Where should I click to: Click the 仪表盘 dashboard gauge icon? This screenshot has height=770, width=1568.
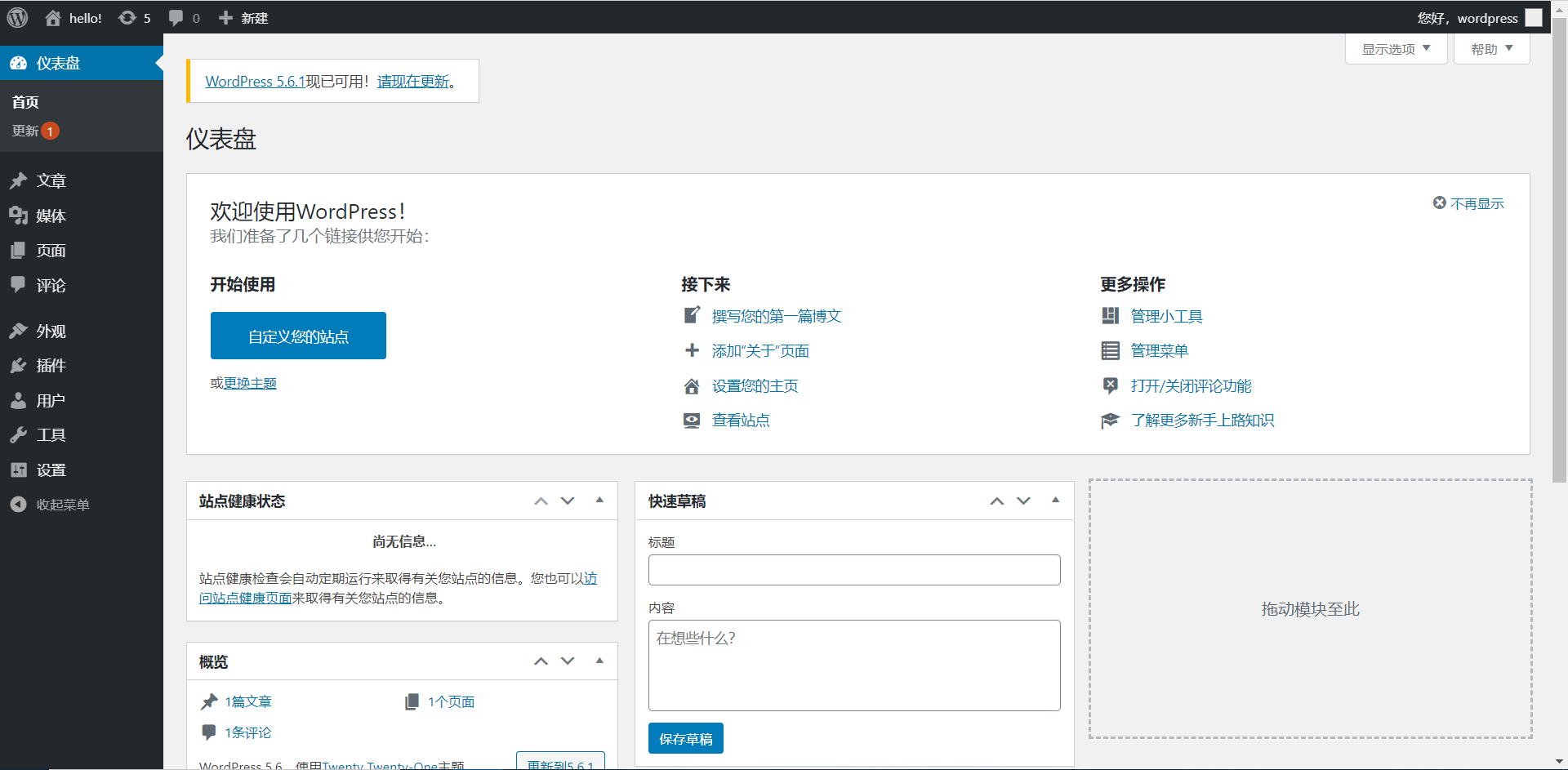(19, 63)
